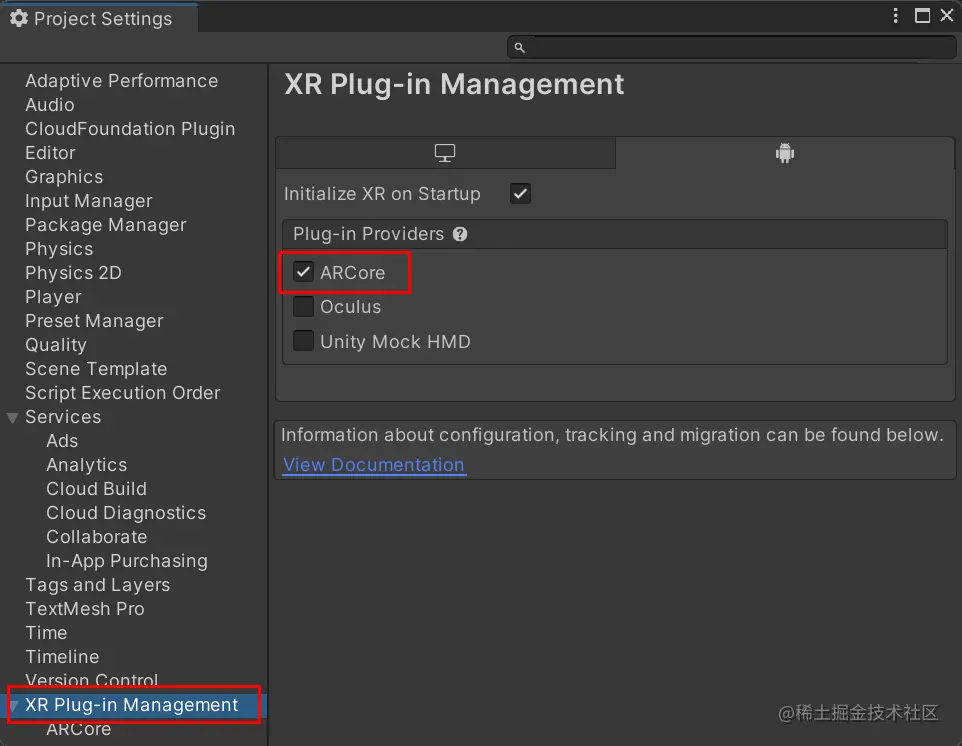
Task: Select Physics settings
Action: [59, 248]
